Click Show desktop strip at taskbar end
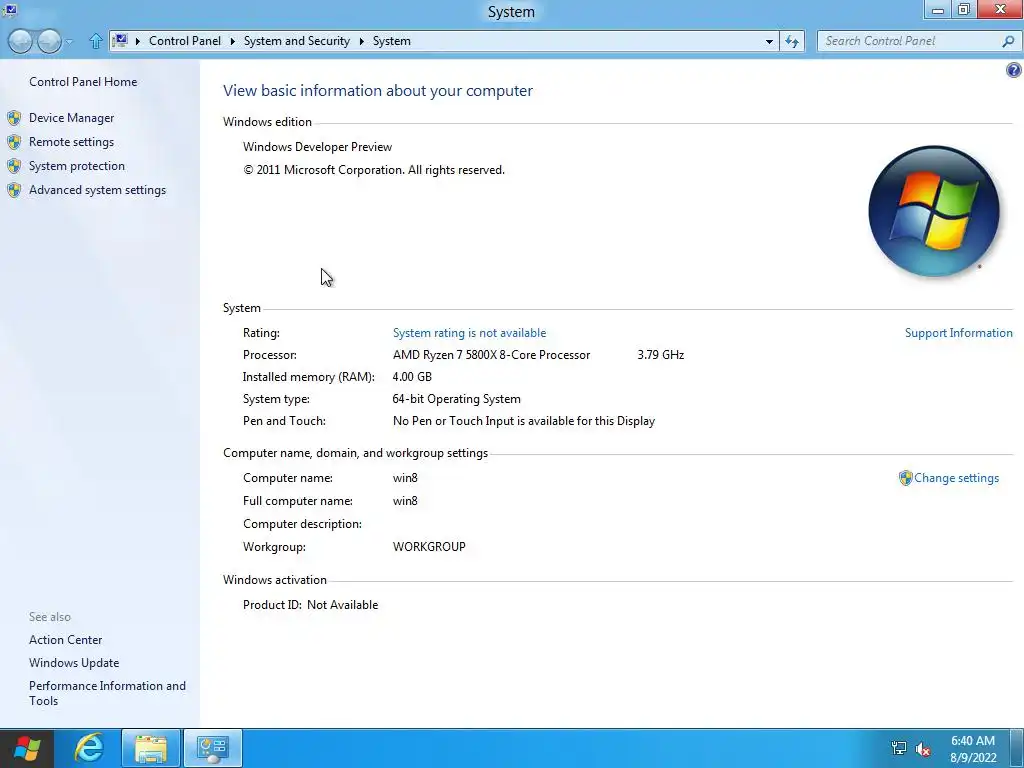 pos(1017,749)
